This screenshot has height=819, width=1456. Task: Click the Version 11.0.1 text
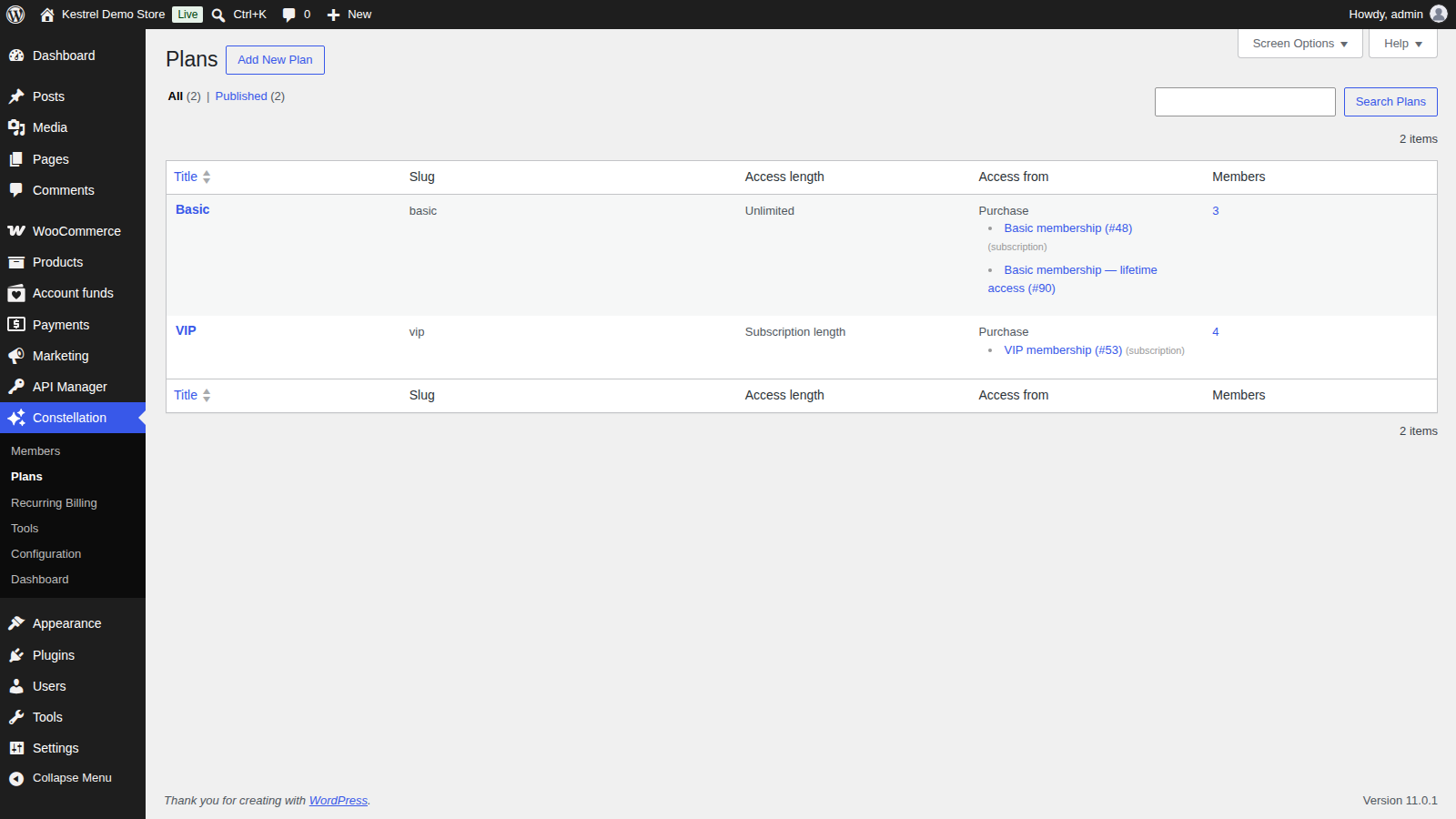click(1400, 801)
